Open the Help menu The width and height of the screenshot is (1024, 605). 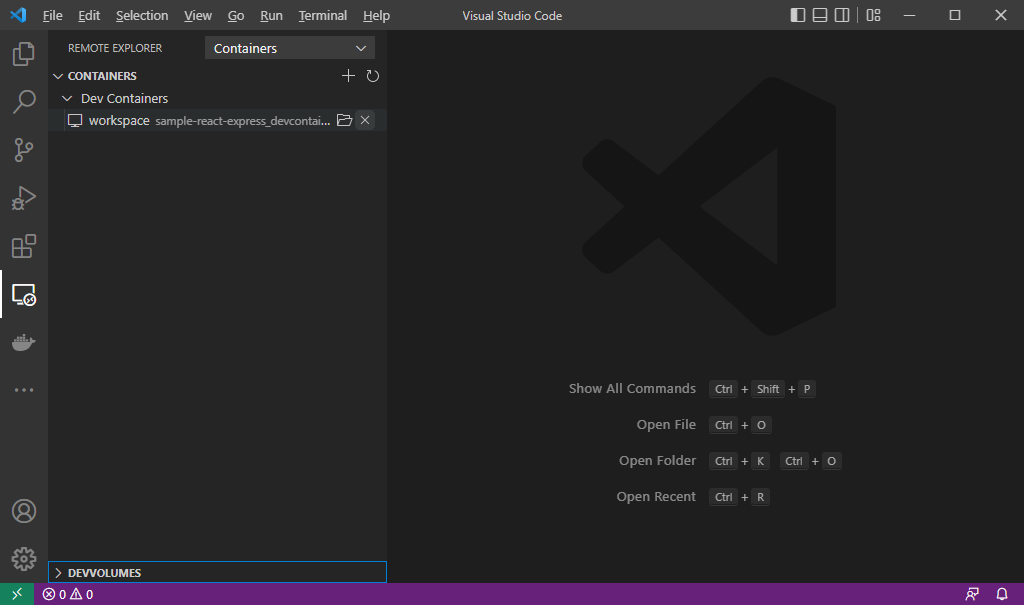(x=376, y=16)
